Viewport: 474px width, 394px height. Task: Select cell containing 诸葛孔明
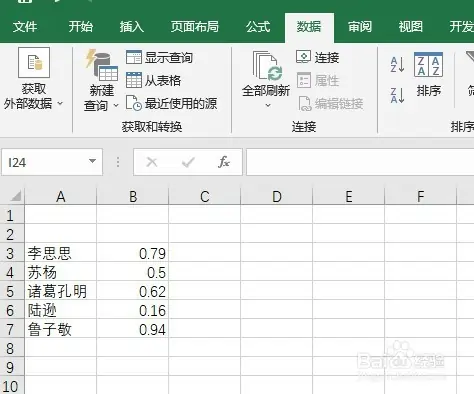(x=61, y=291)
